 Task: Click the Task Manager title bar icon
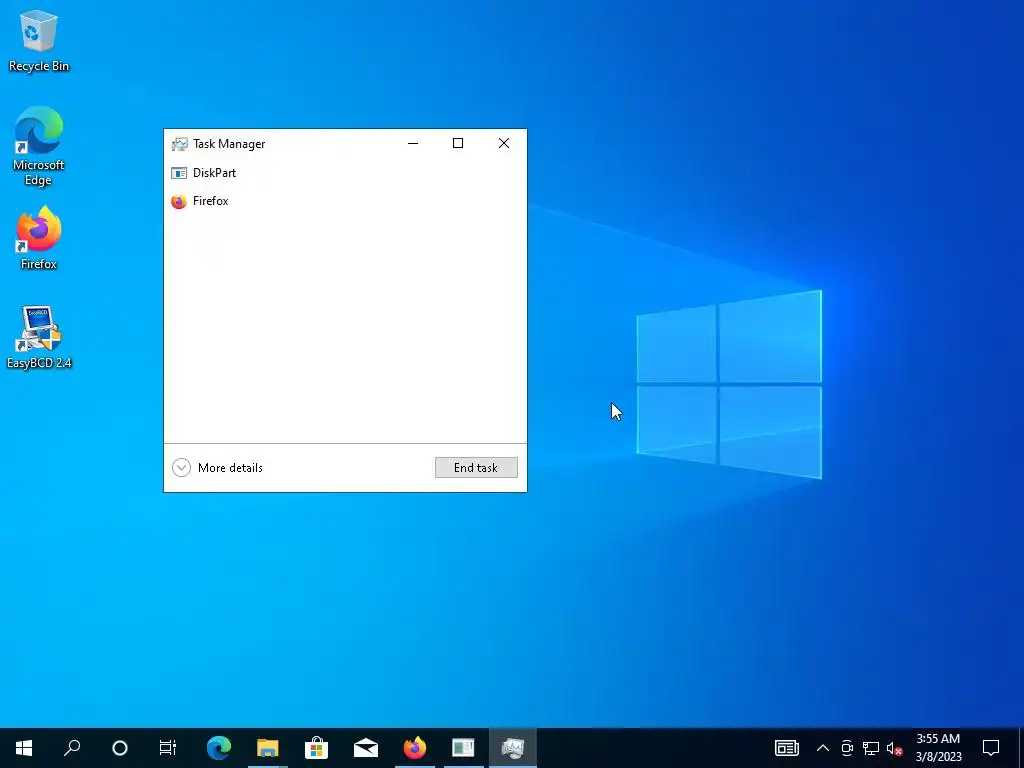tap(179, 144)
